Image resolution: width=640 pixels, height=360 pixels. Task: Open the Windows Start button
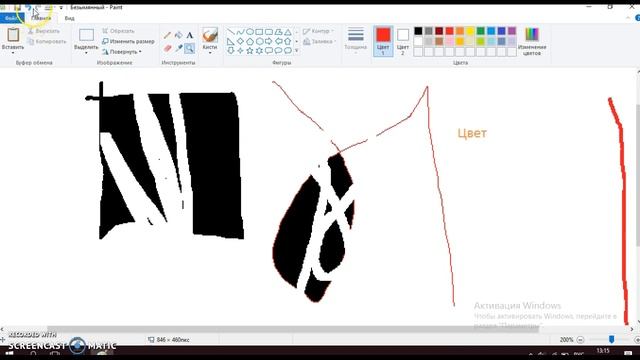[9, 353]
